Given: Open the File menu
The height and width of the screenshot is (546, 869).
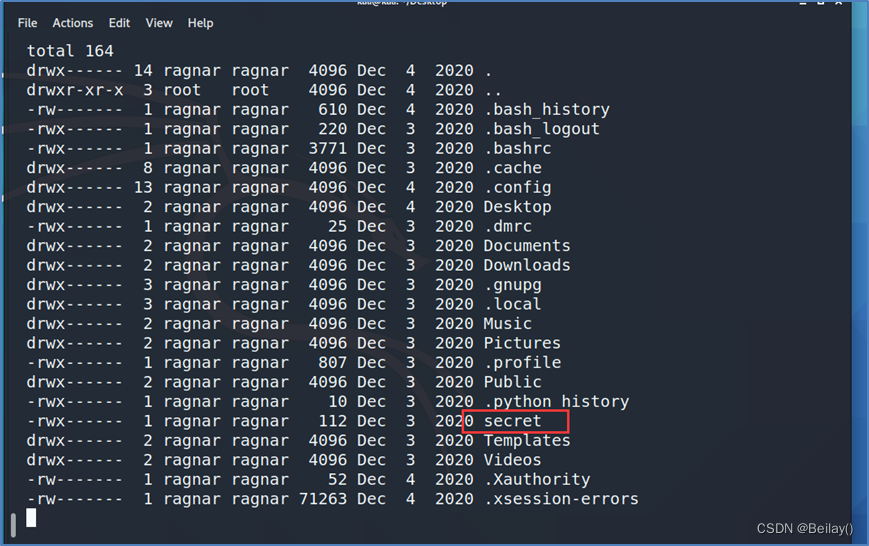Looking at the screenshot, I should tap(27, 23).
